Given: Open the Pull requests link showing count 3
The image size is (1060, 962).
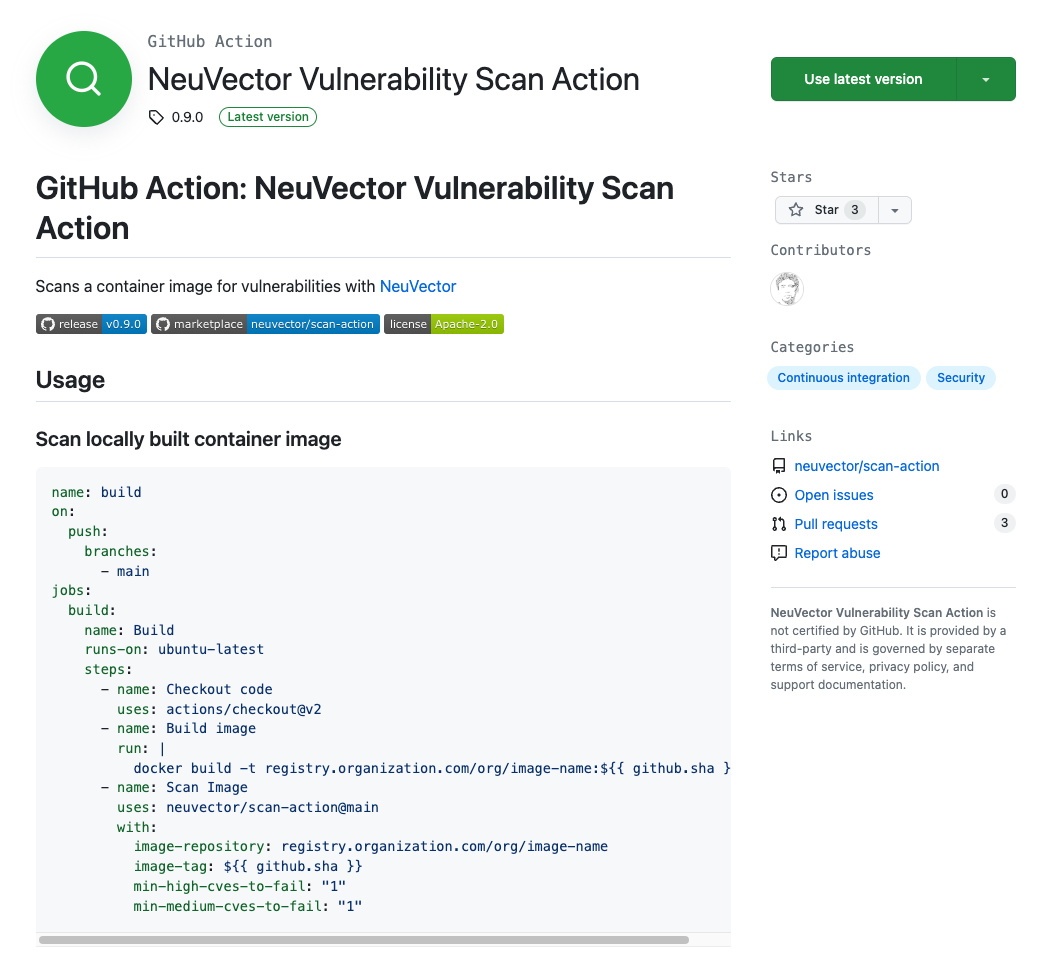Looking at the screenshot, I should pyautogui.click(x=835, y=523).
